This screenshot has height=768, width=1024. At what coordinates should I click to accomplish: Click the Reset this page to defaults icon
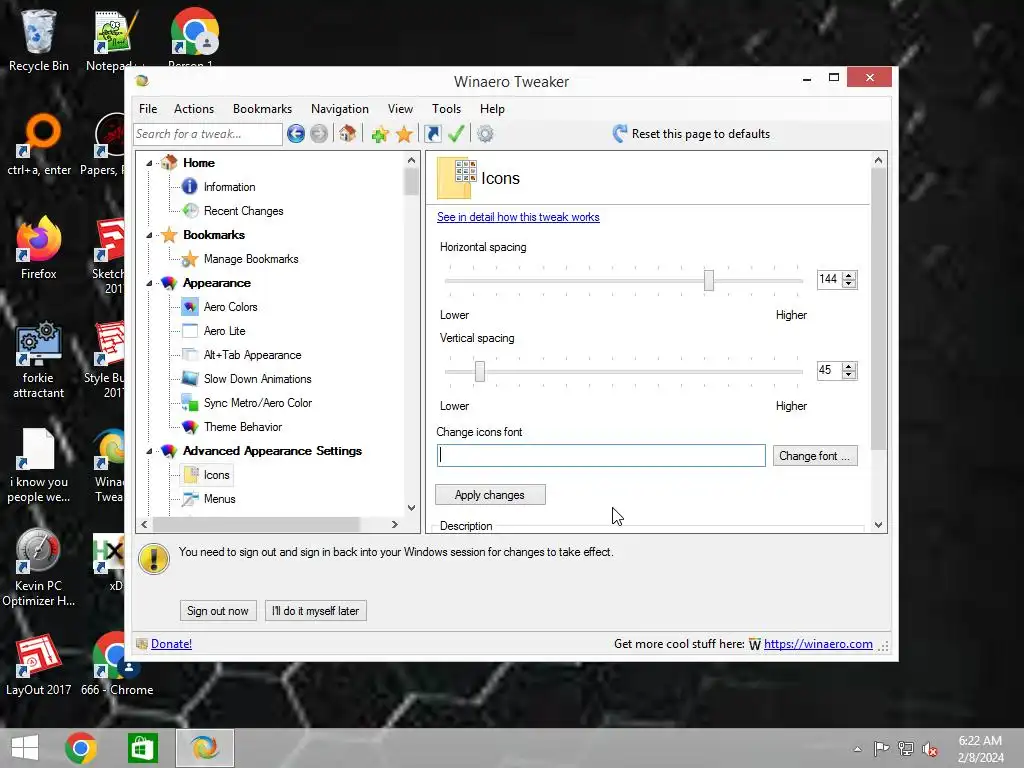tap(620, 134)
